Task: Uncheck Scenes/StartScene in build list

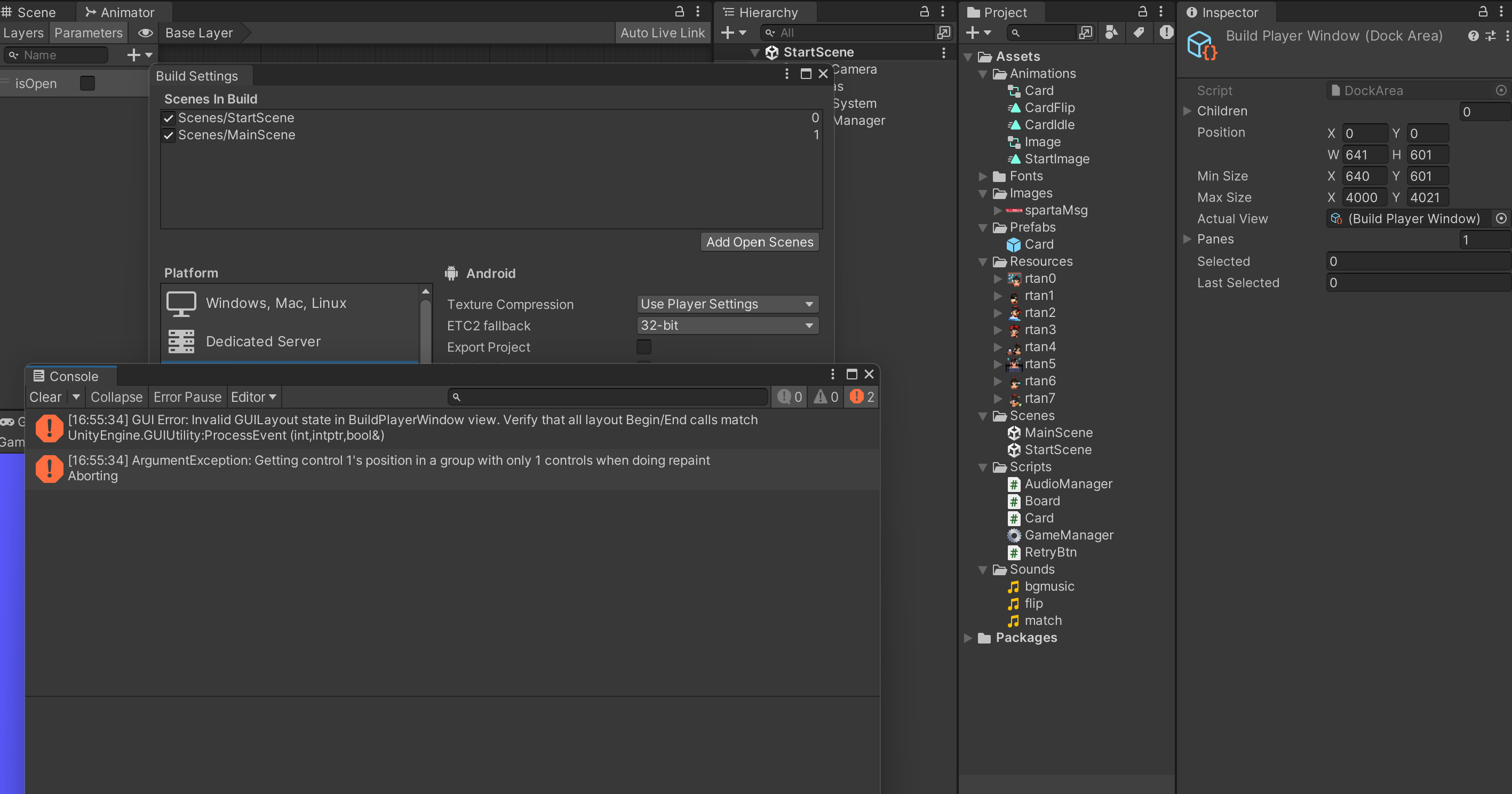Action: click(x=169, y=118)
